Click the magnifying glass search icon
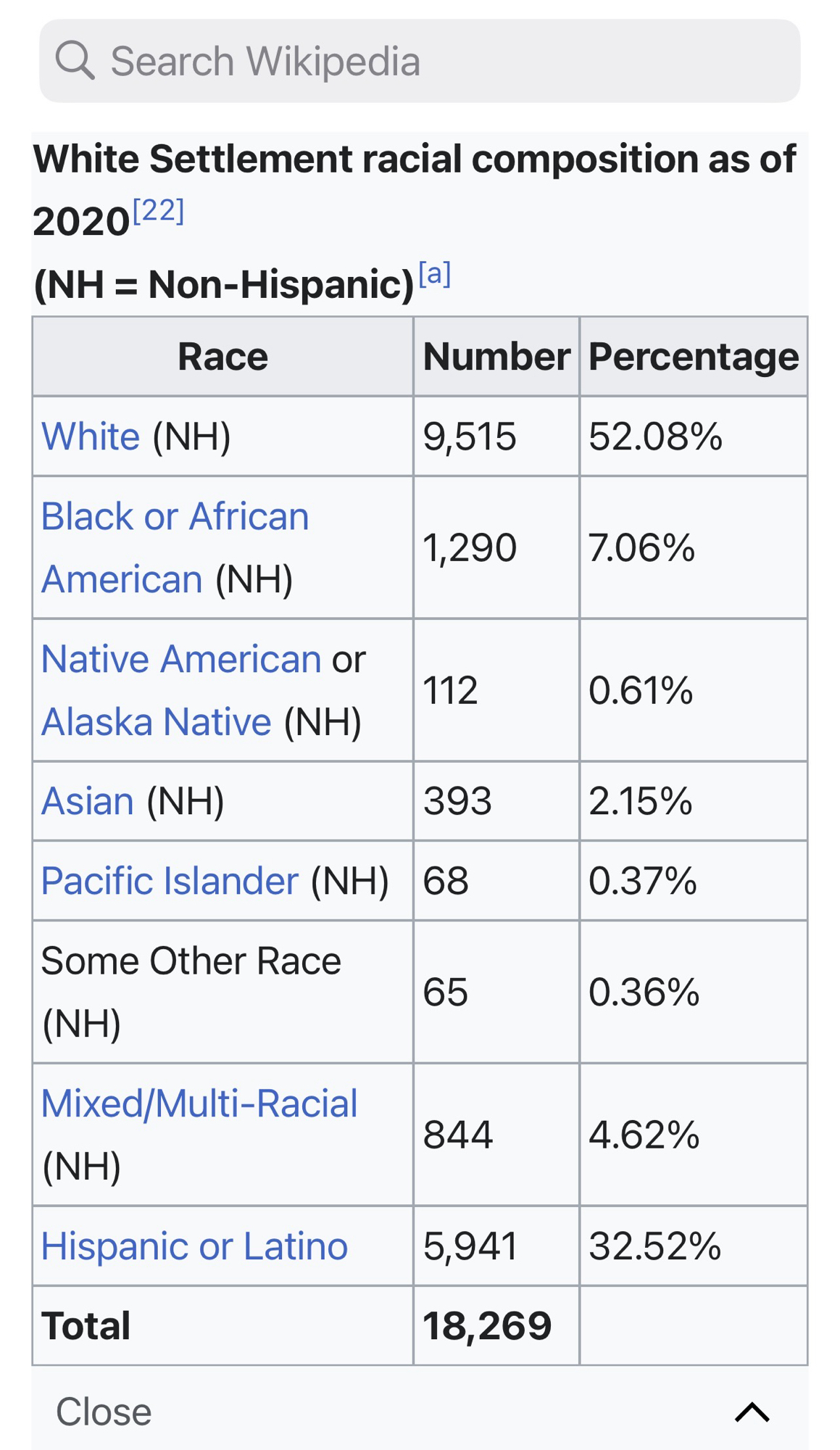The image size is (840, 1450). [x=75, y=60]
